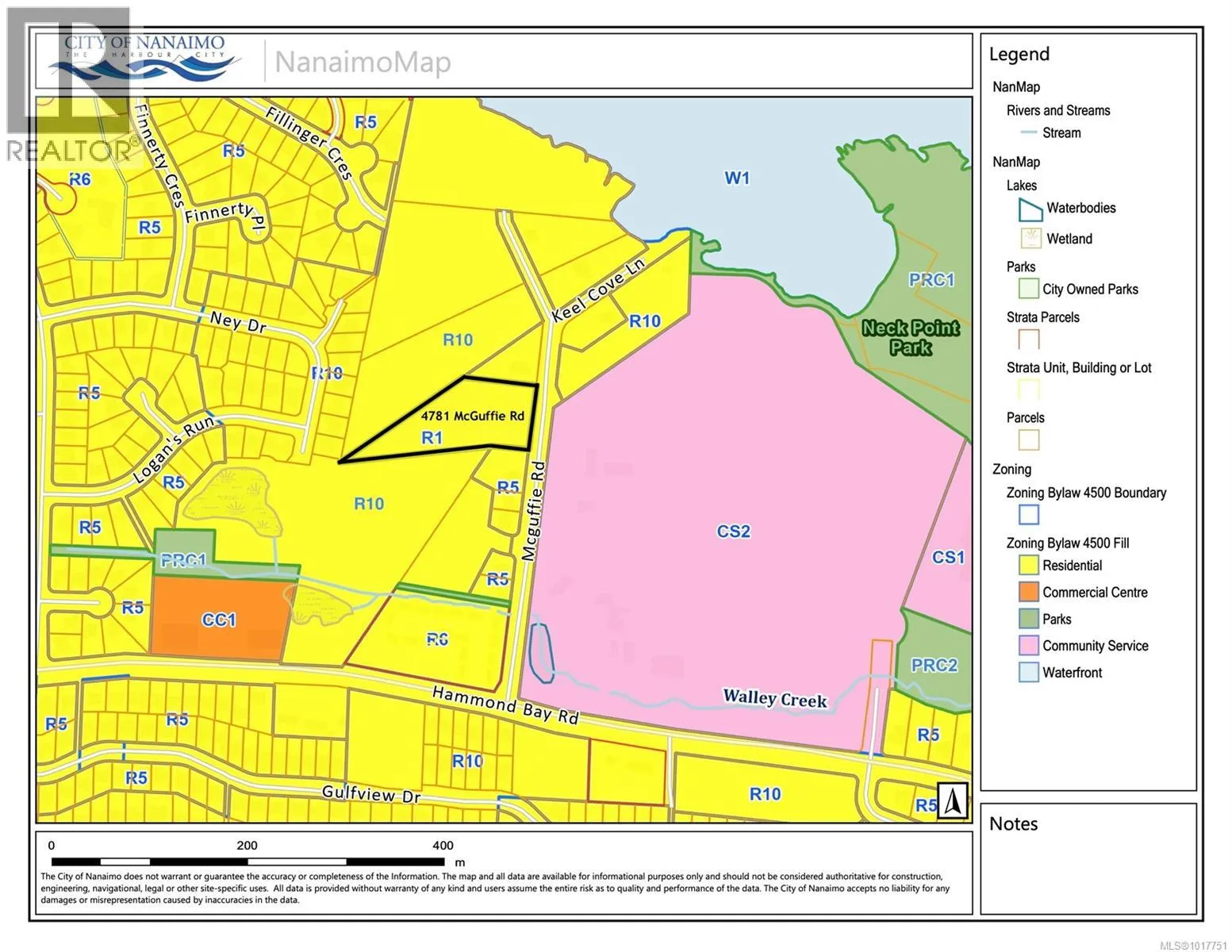The width and height of the screenshot is (1232, 952).
Task: Select the Community Service pink swatch
Action: point(1029,646)
